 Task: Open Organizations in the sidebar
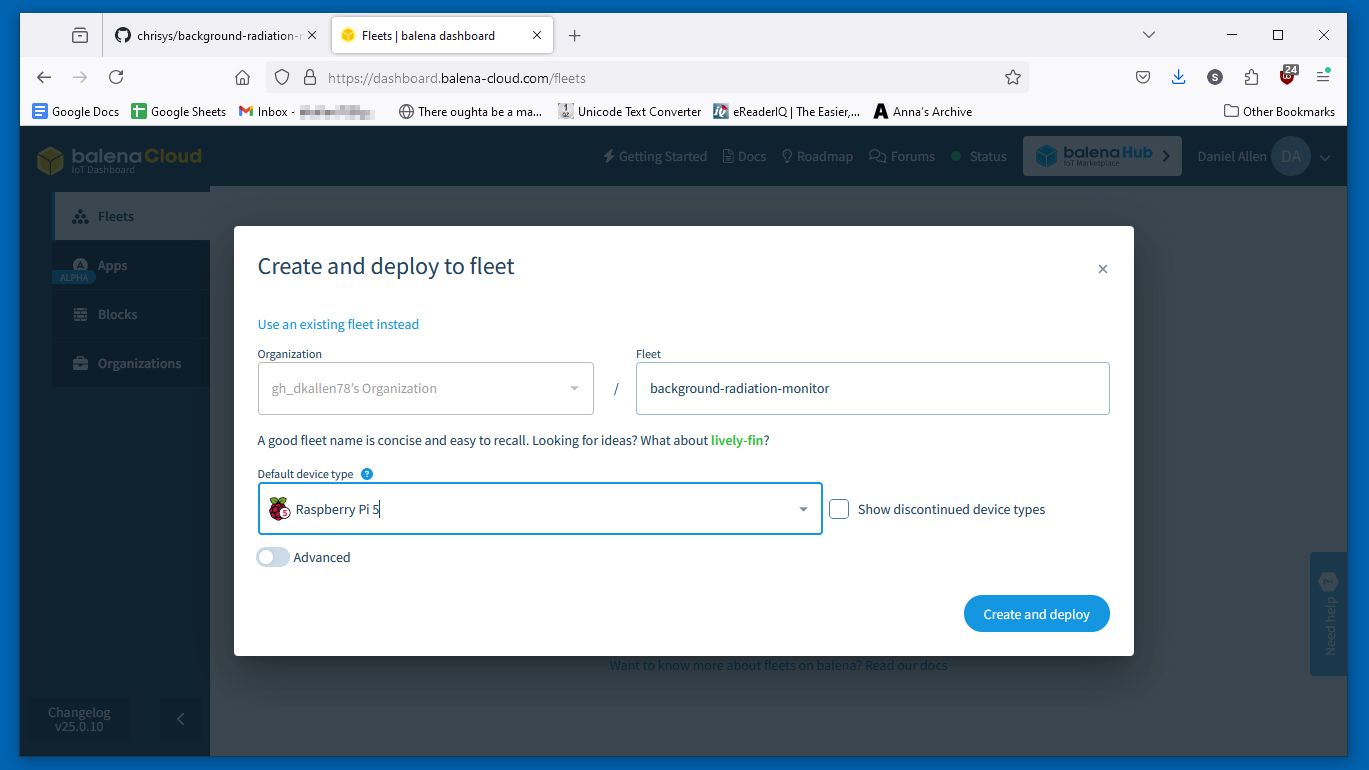point(131,363)
